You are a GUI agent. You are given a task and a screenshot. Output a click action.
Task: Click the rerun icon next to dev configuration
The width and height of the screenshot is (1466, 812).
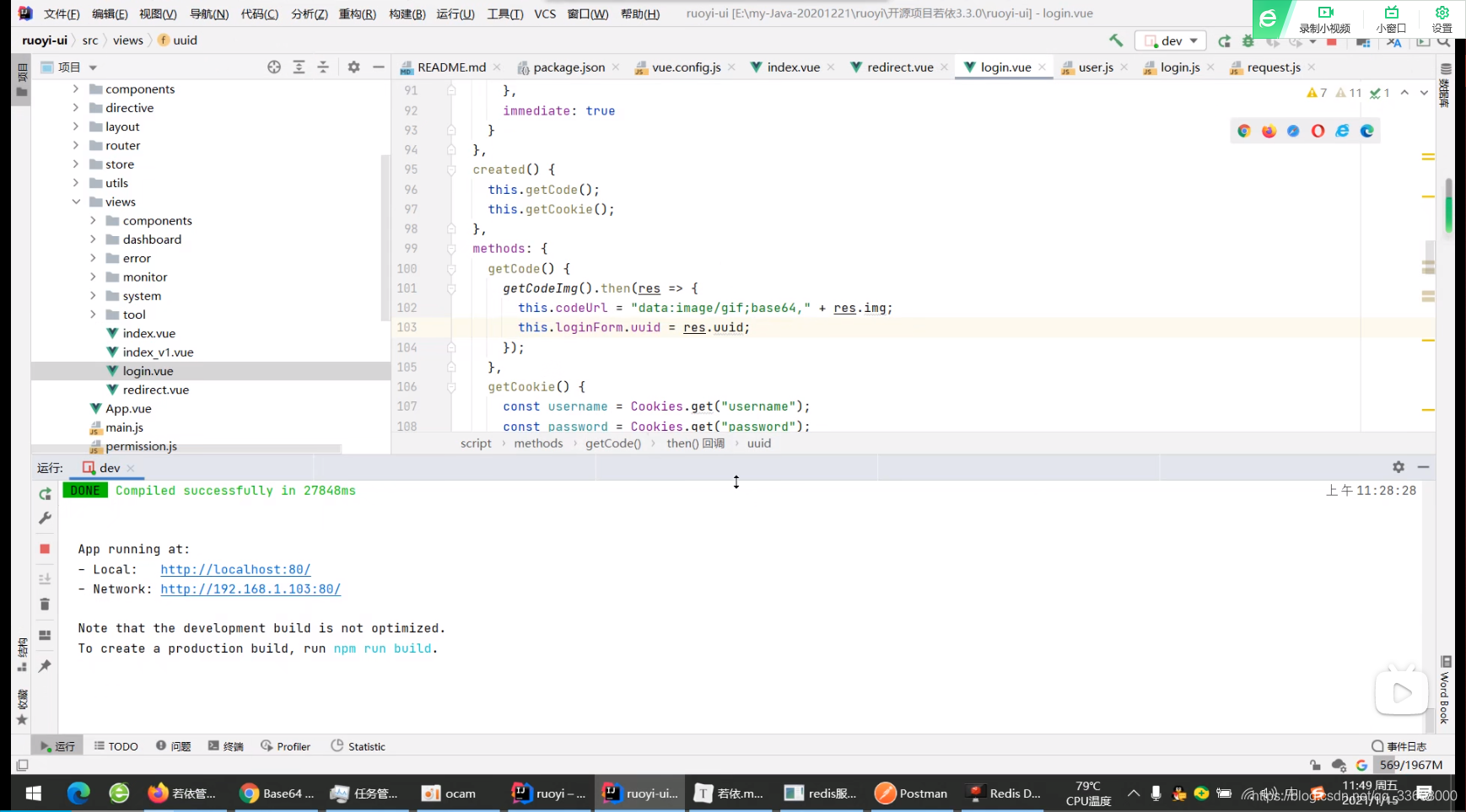coord(1225,40)
